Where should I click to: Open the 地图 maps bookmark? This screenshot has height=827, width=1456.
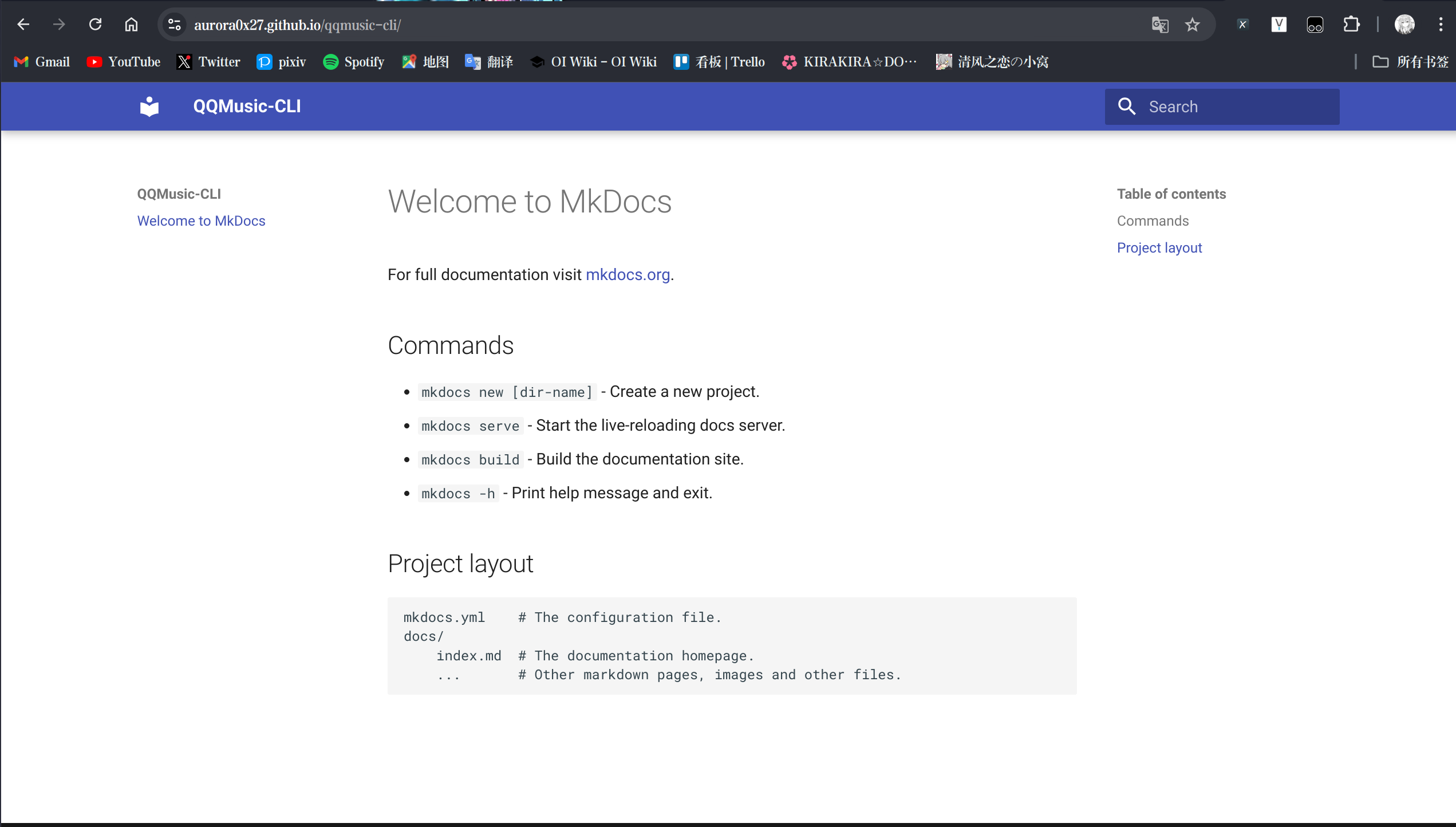click(425, 62)
